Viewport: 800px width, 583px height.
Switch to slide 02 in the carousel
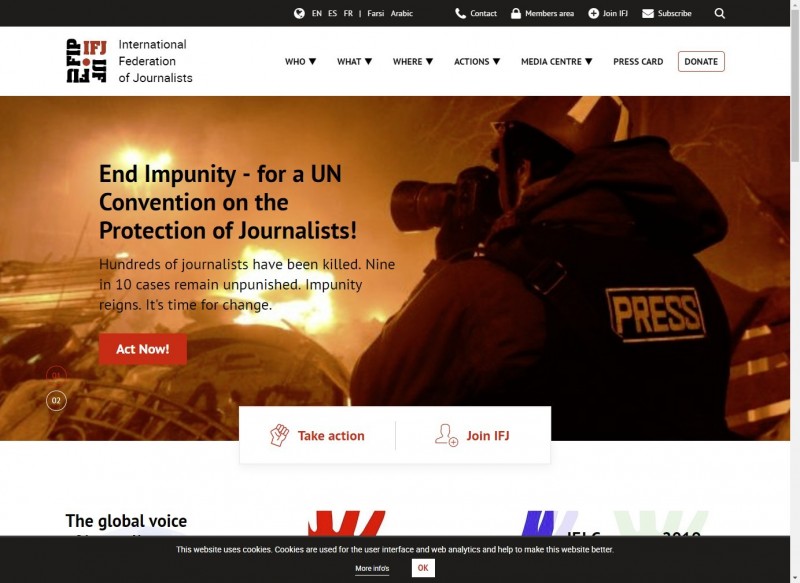click(x=56, y=400)
